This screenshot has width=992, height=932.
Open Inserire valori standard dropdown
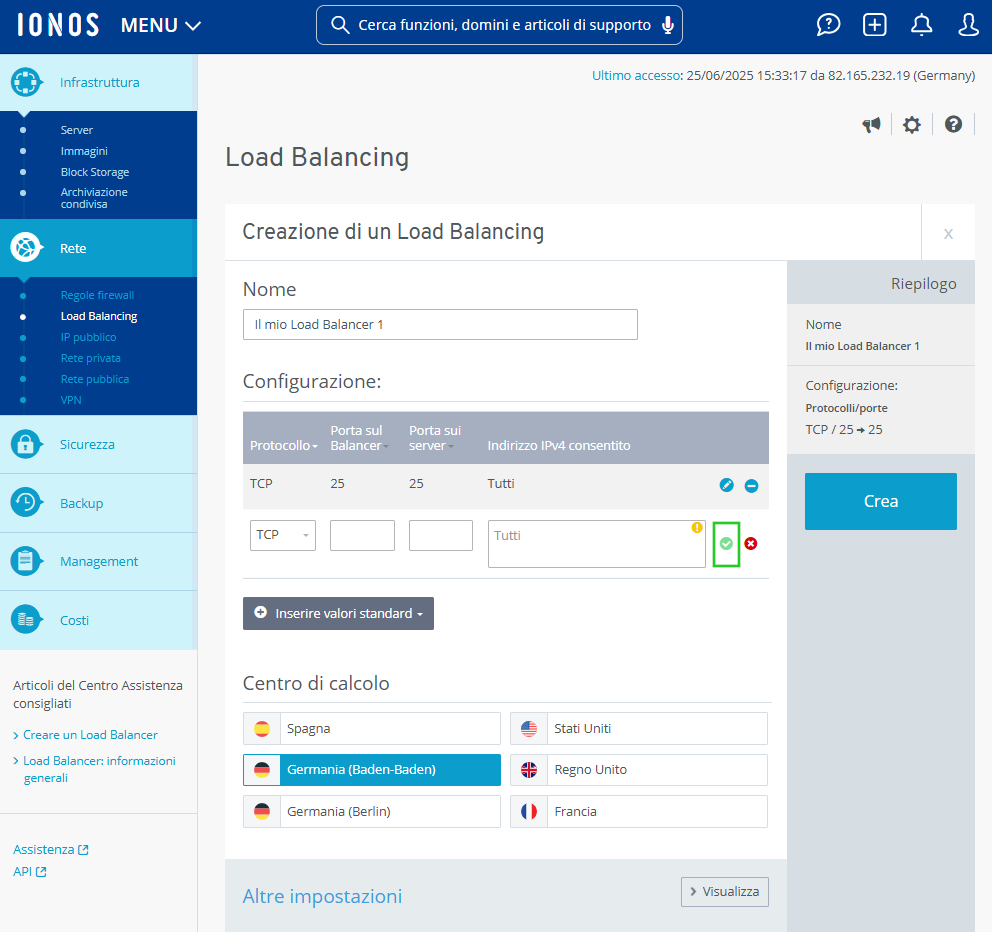[338, 614]
